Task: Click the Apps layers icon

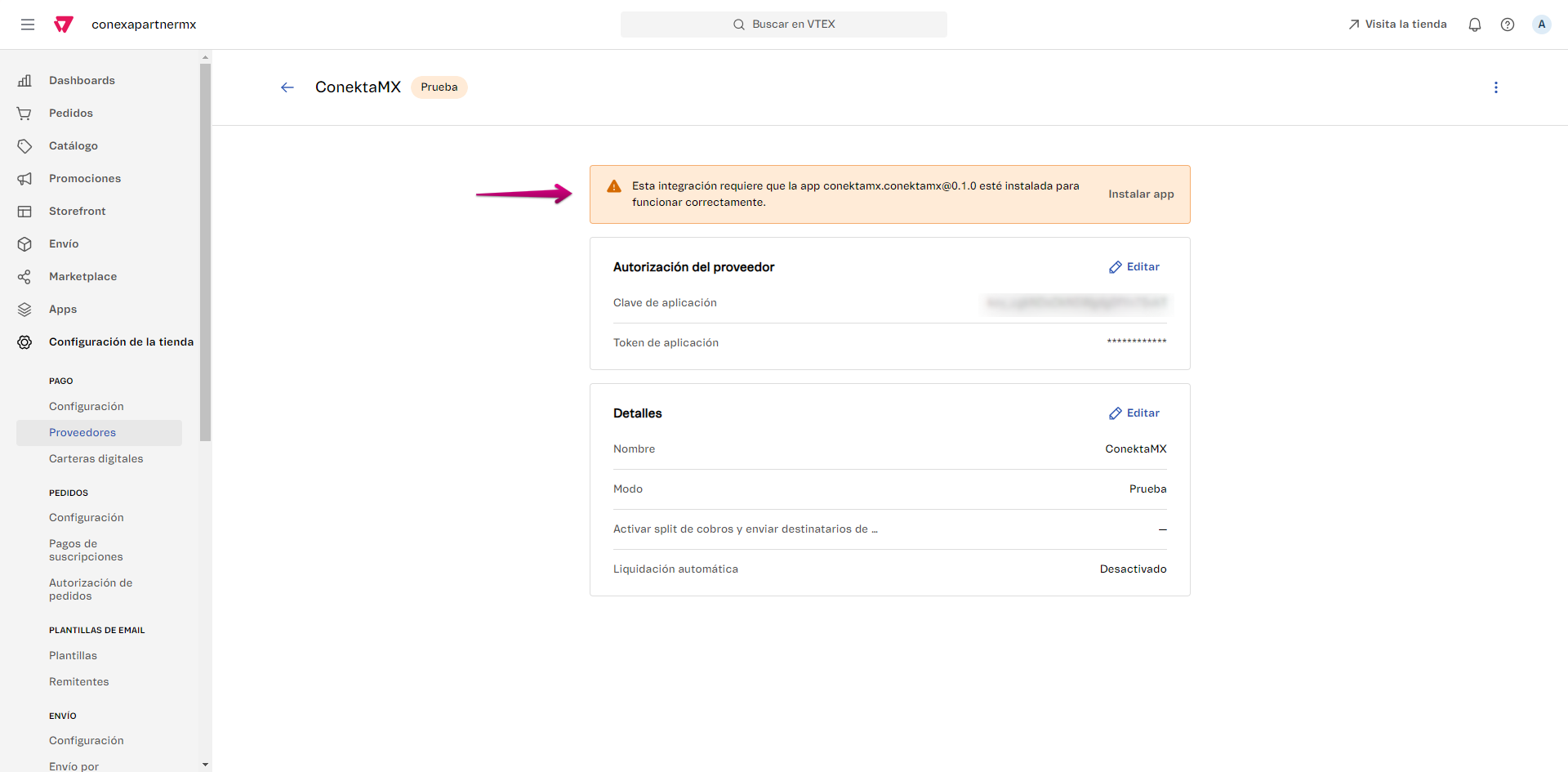Action: 24,309
